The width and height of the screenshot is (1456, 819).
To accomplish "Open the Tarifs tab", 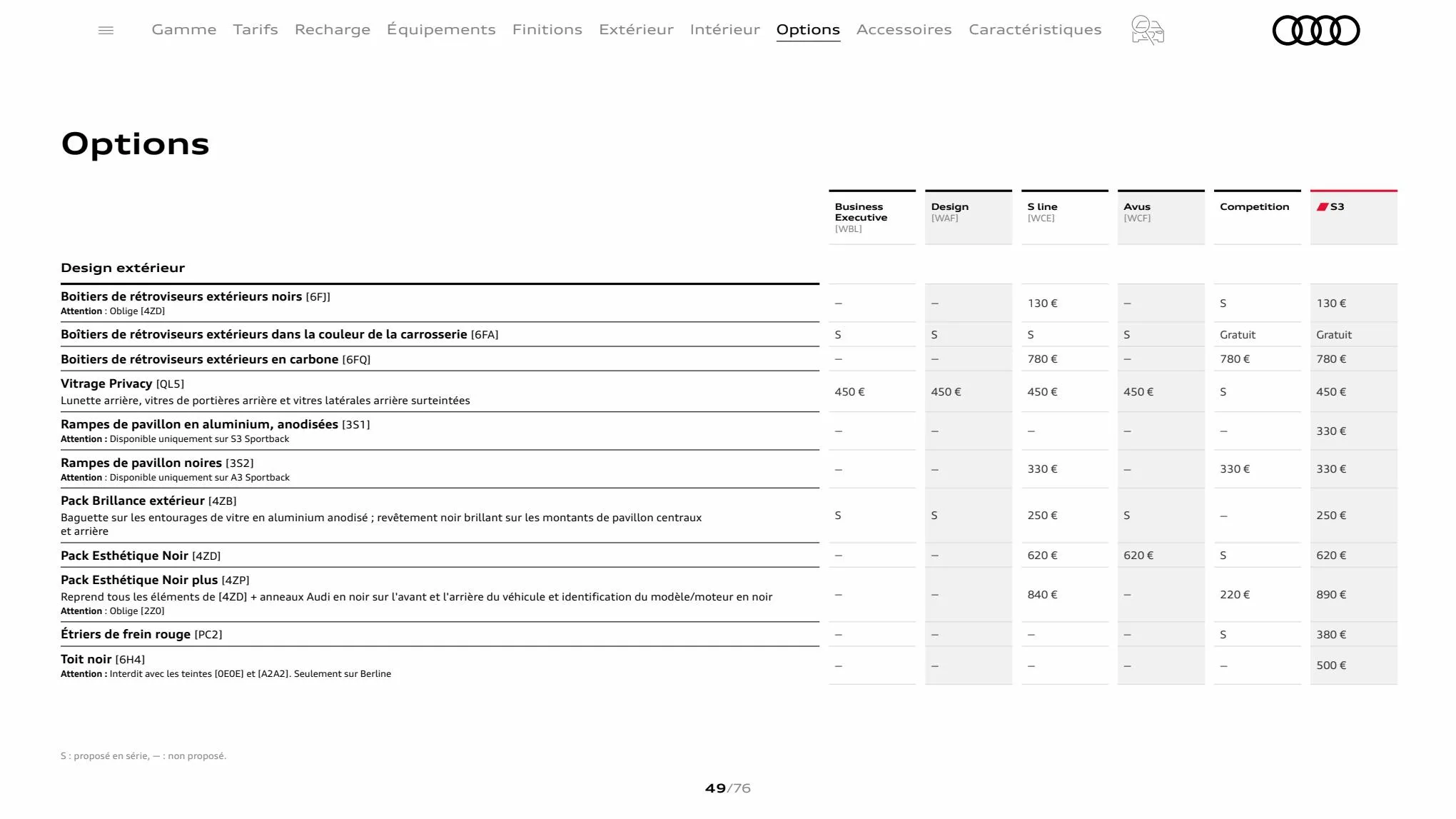I will pyautogui.click(x=256, y=29).
